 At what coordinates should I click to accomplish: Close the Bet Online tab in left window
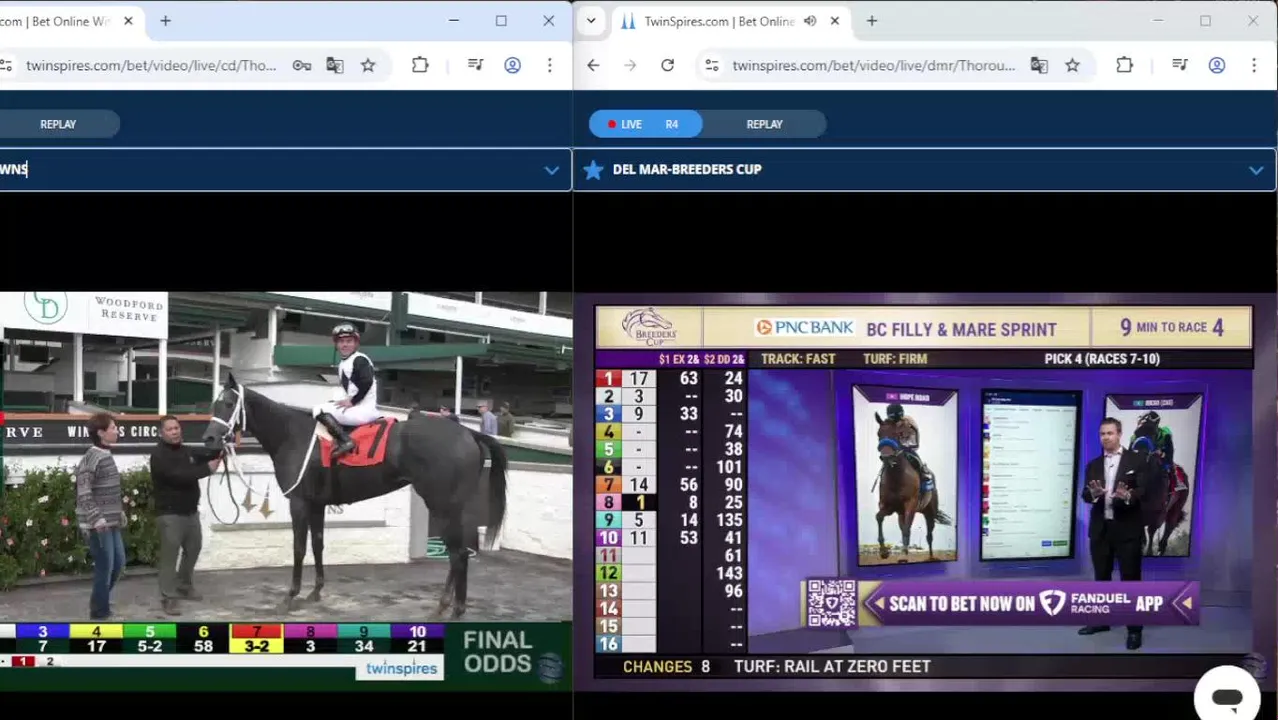pyautogui.click(x=129, y=20)
